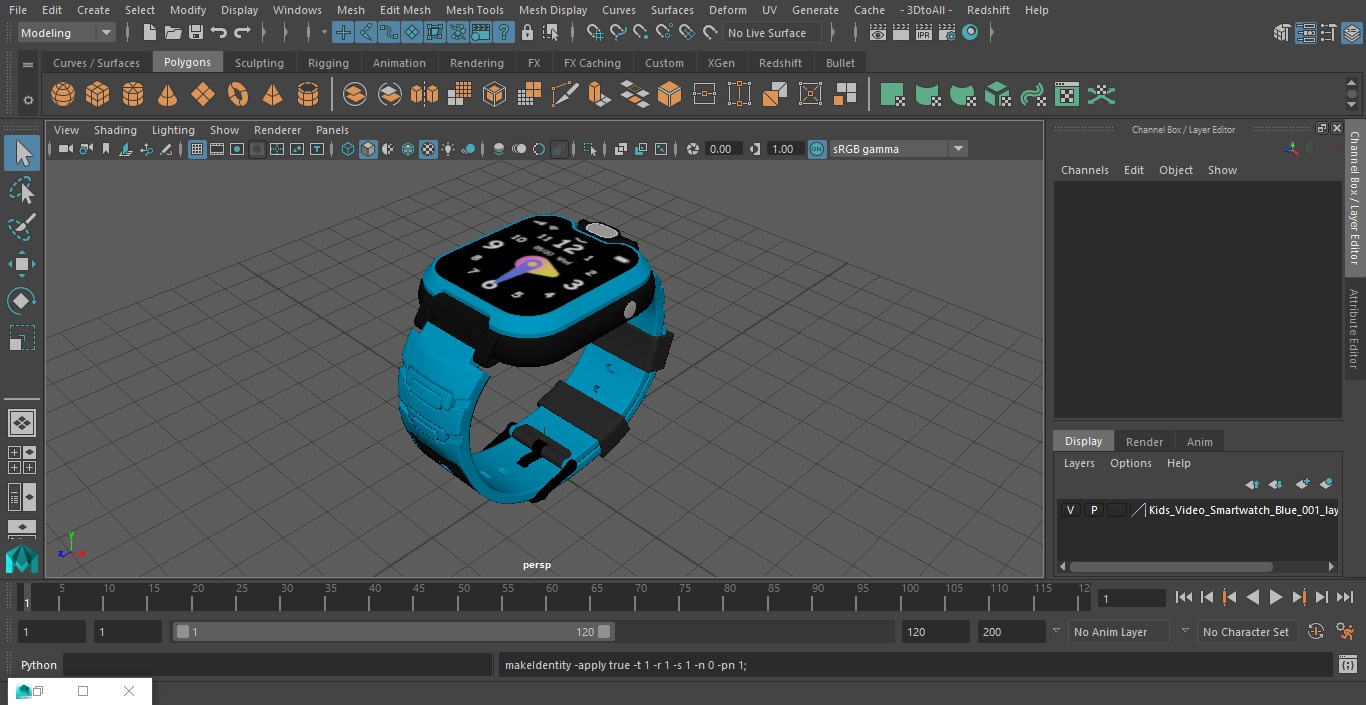Screen dimensions: 1366x705
Task: Create a polygon cube from shelf
Action: [98, 95]
